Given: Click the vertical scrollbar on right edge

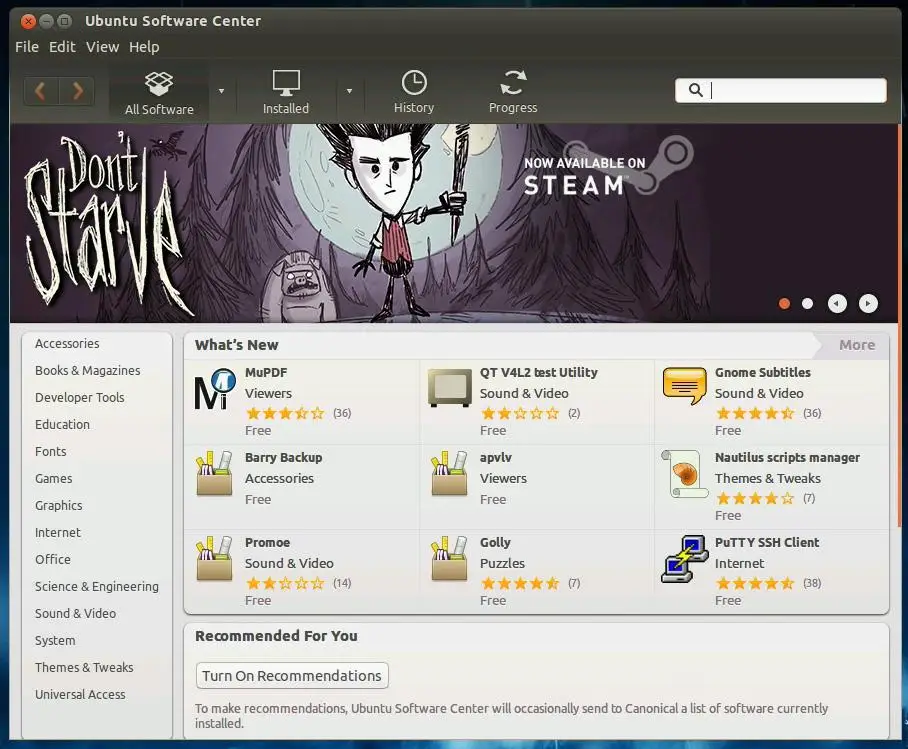Looking at the screenshot, I should (x=899, y=324).
